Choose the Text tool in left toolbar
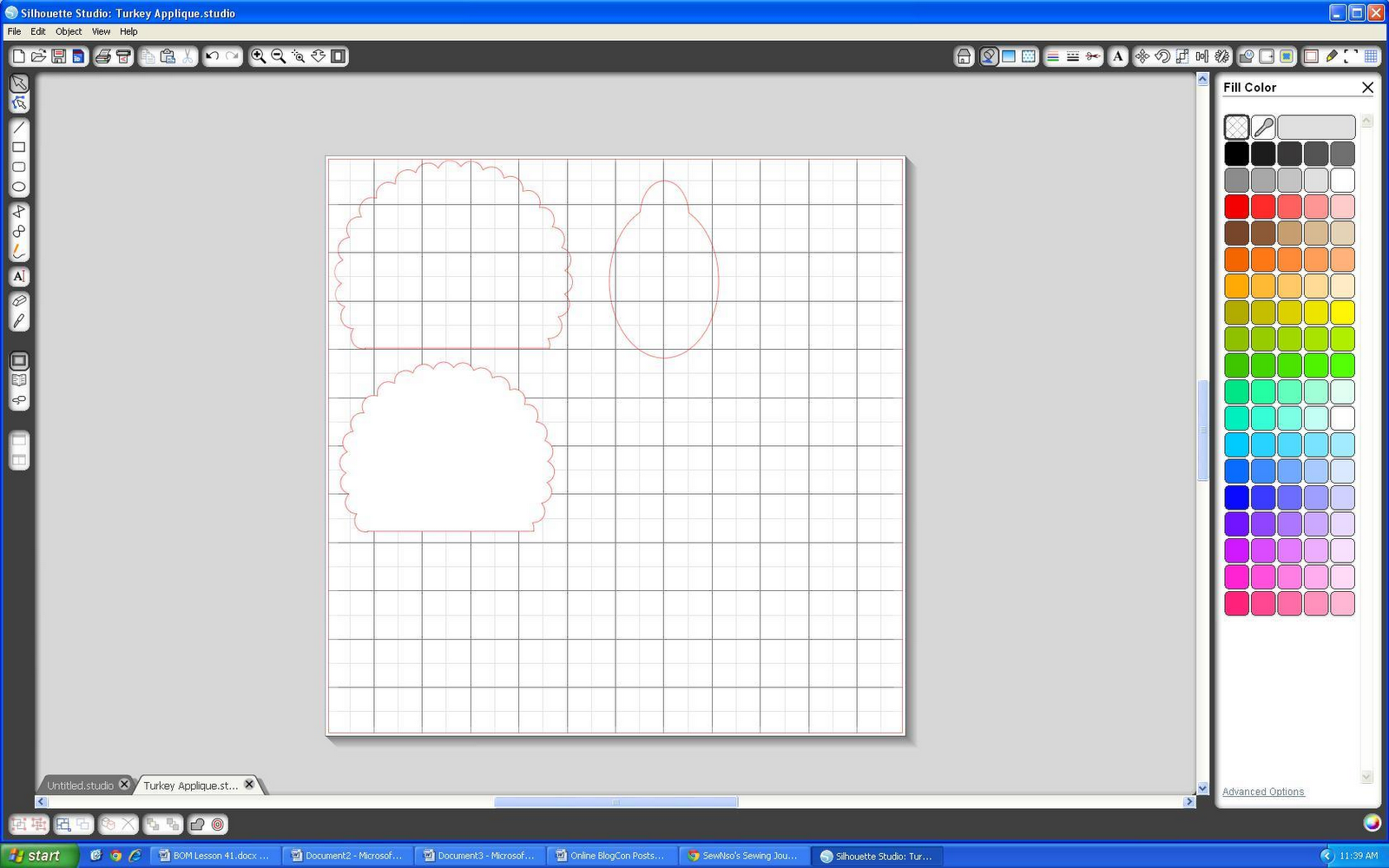This screenshot has height=868, width=1389. click(x=19, y=276)
